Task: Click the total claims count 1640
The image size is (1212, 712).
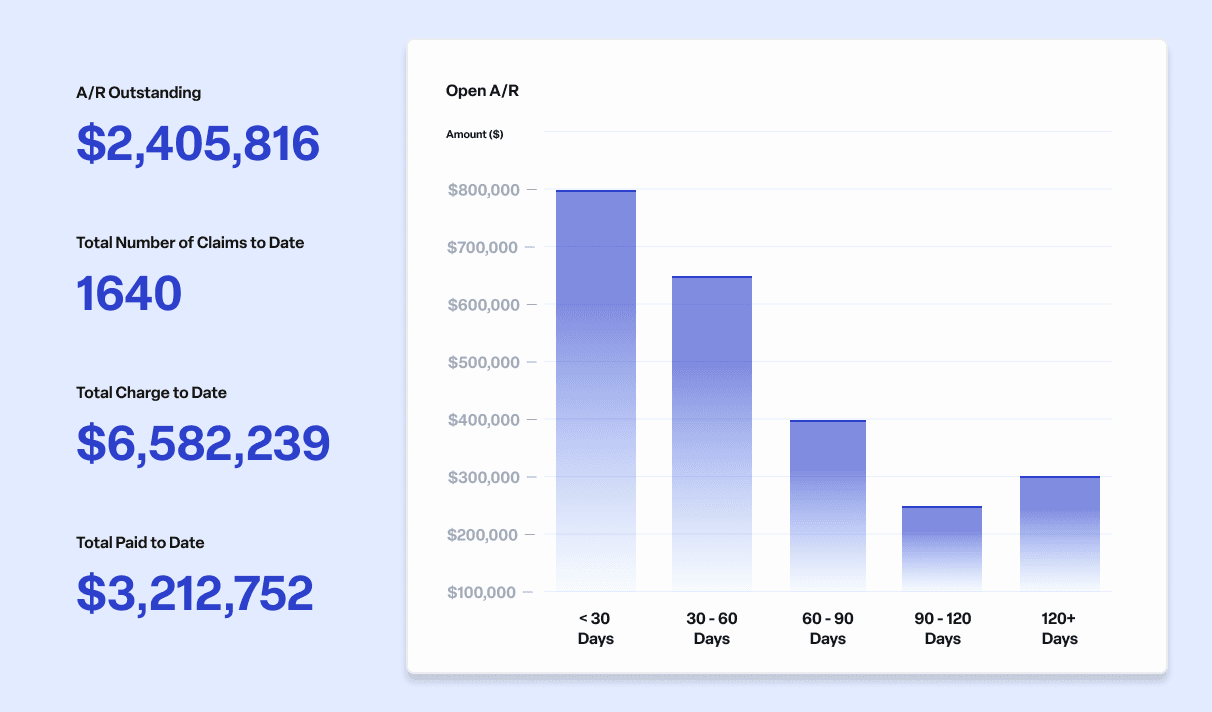Action: 129,294
